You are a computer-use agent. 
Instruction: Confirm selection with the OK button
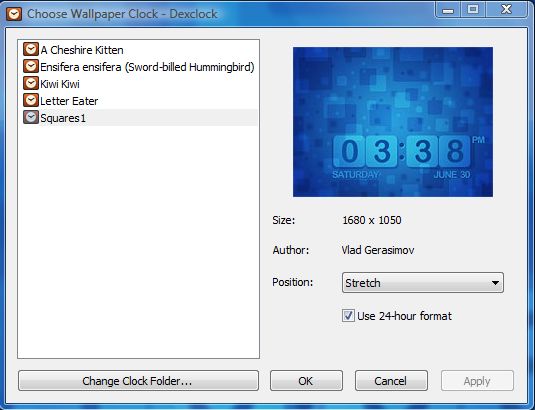coord(306,381)
